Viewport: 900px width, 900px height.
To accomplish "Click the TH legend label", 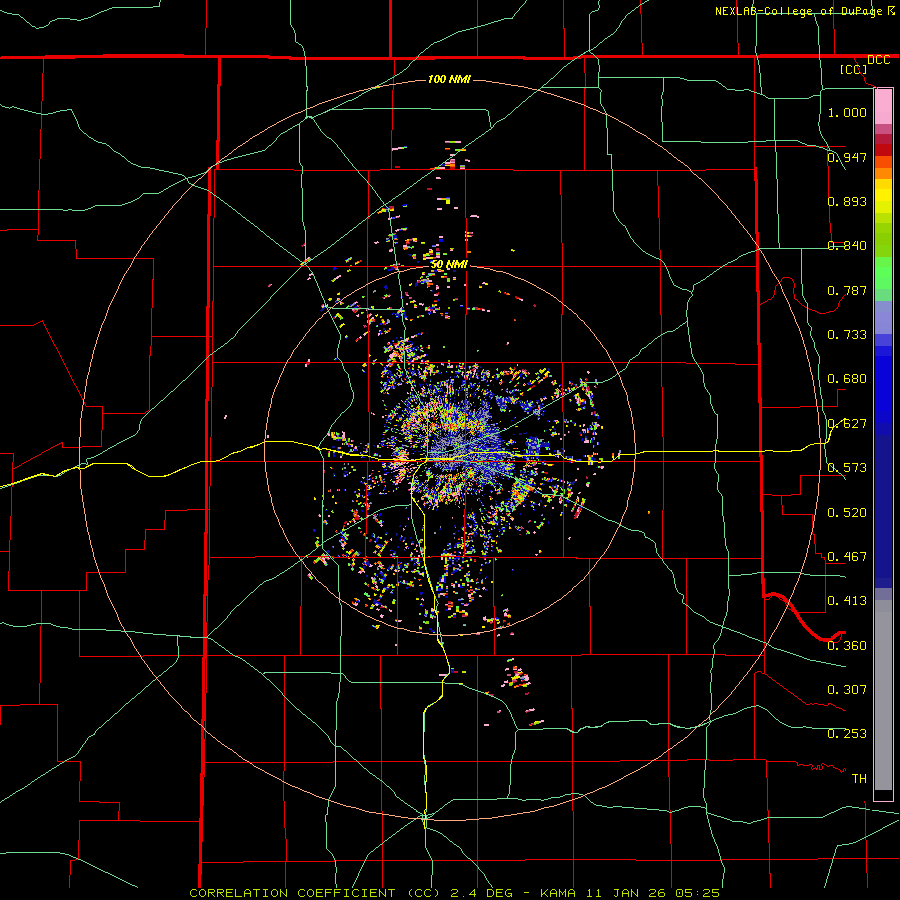I will tap(859, 779).
